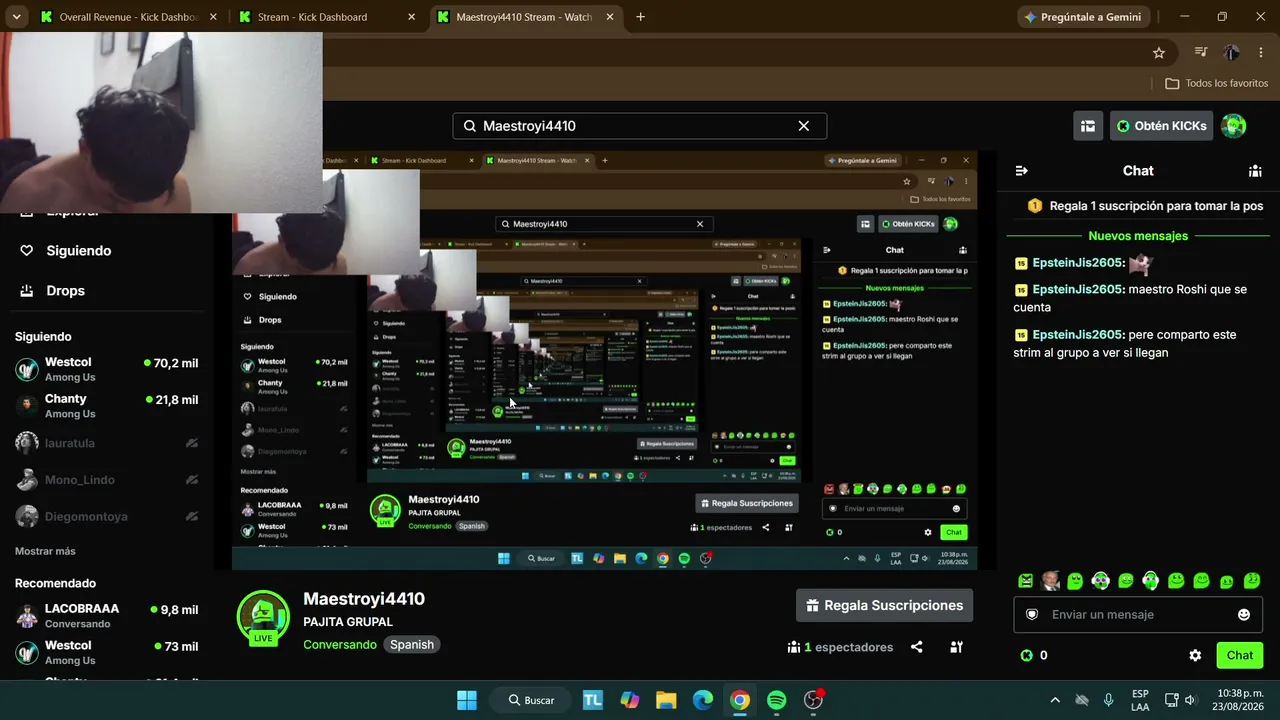This screenshot has height=720, width=1280.
Task: Open Copilot from the taskbar
Action: tap(629, 700)
